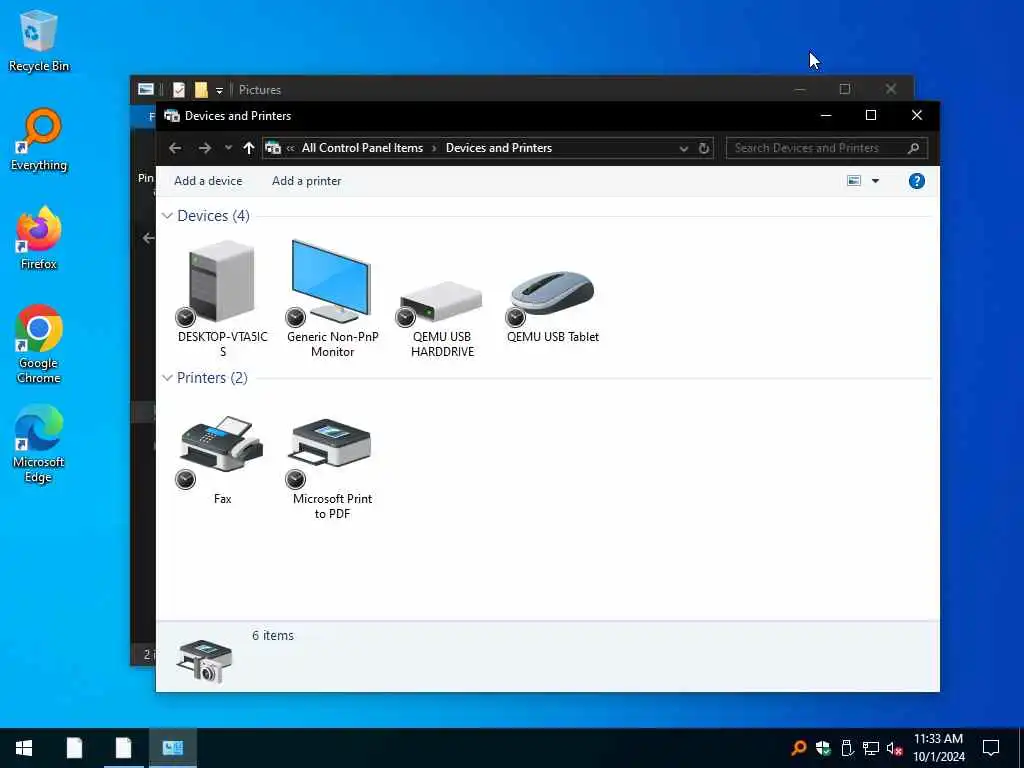Collapse the Printers (2) group
The width and height of the screenshot is (1024, 768).
(167, 377)
